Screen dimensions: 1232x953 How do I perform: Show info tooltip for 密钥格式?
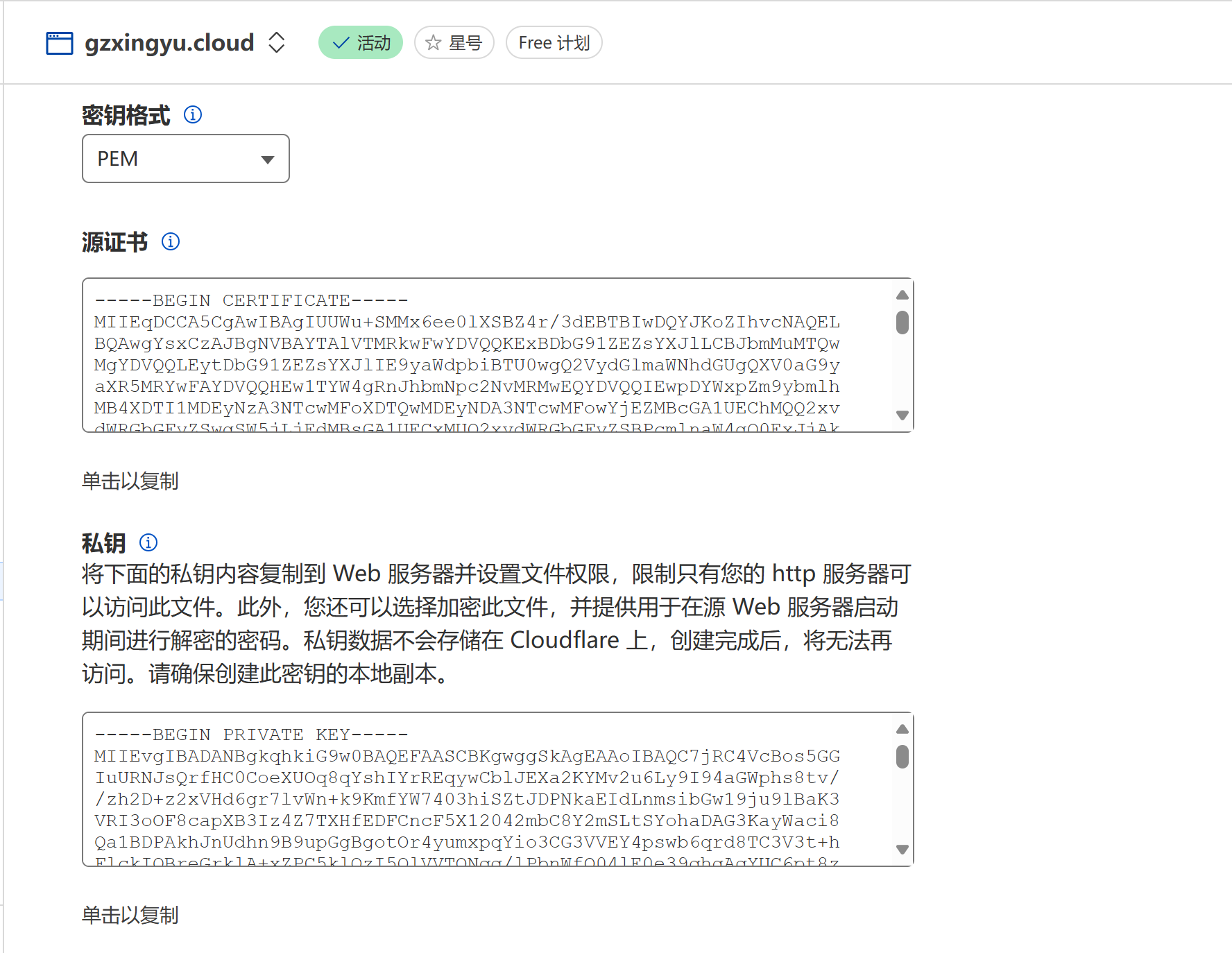(193, 114)
